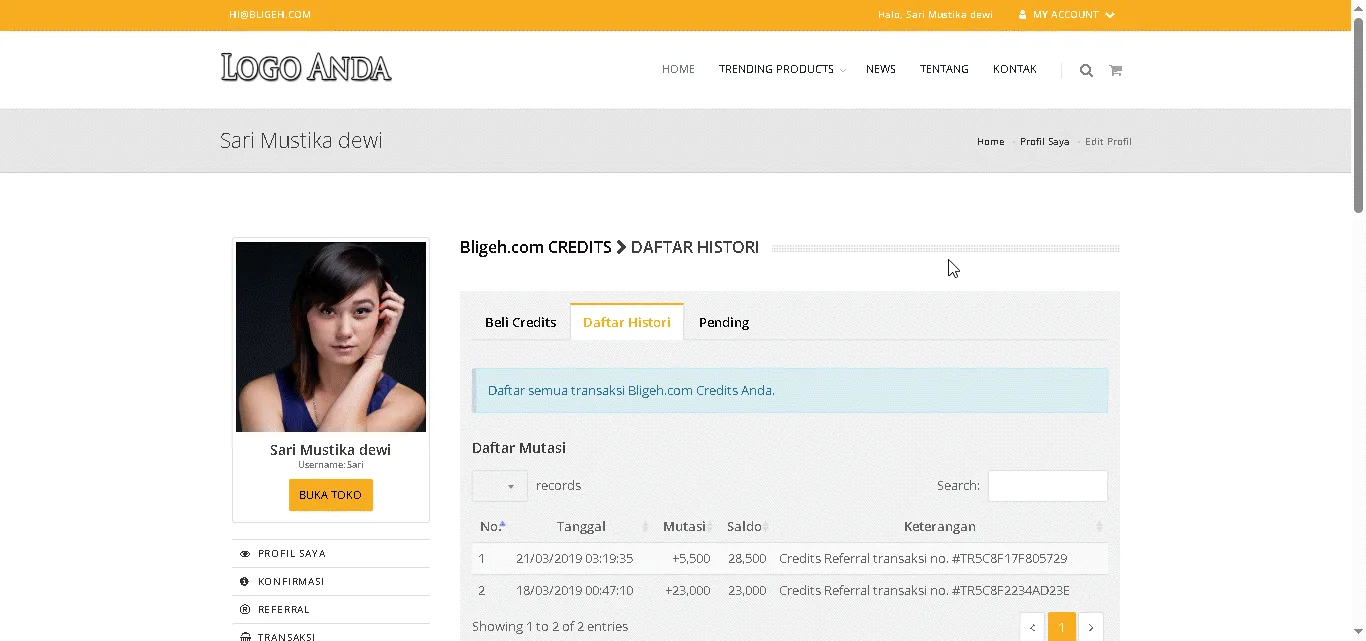The height and width of the screenshot is (641, 1366).
Task: Open the News menu item
Action: pos(880,69)
